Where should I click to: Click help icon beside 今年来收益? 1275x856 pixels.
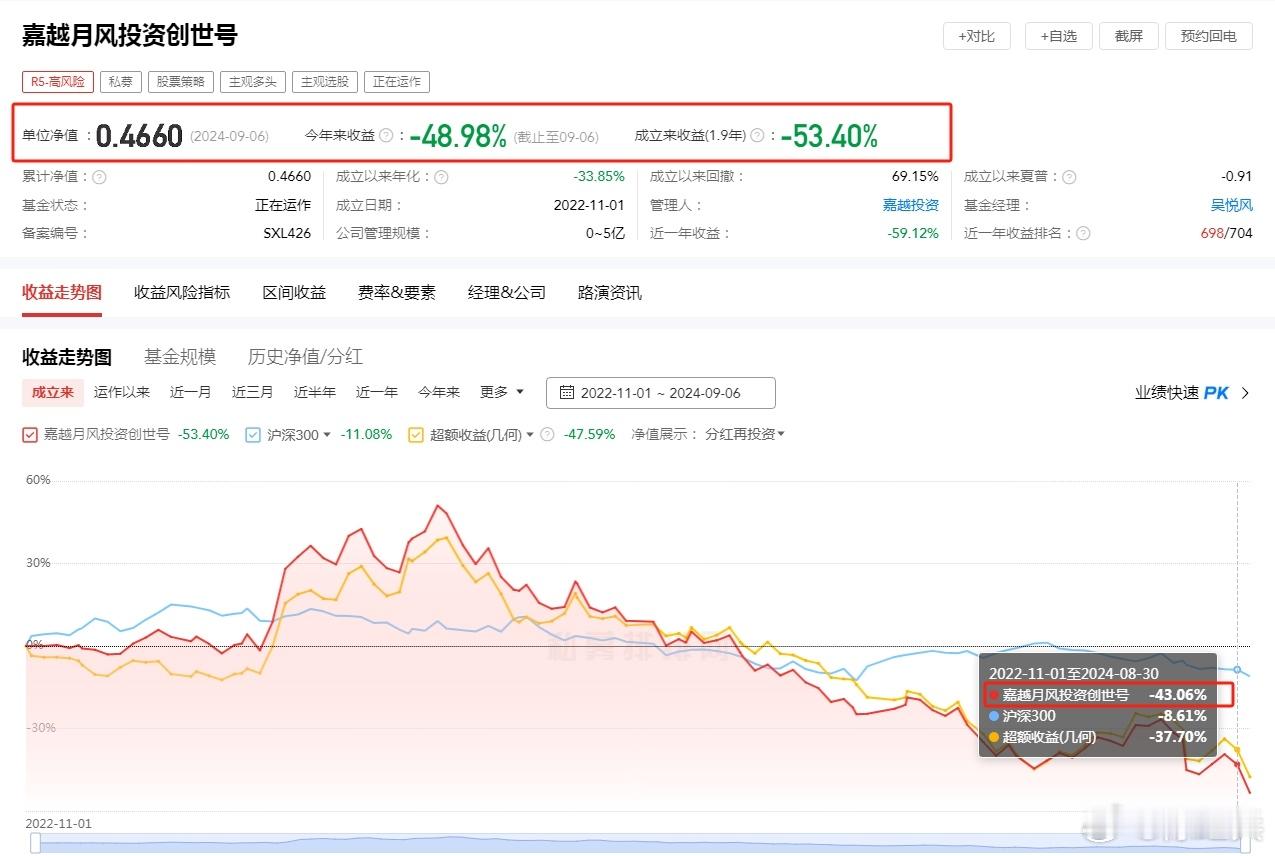tap(386, 136)
